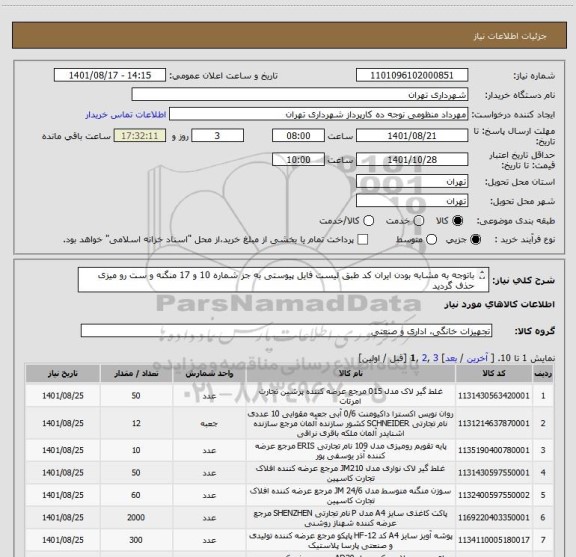Click the کد کالا column header
Image resolution: width=576 pixels, height=557 pixels.
point(494,373)
